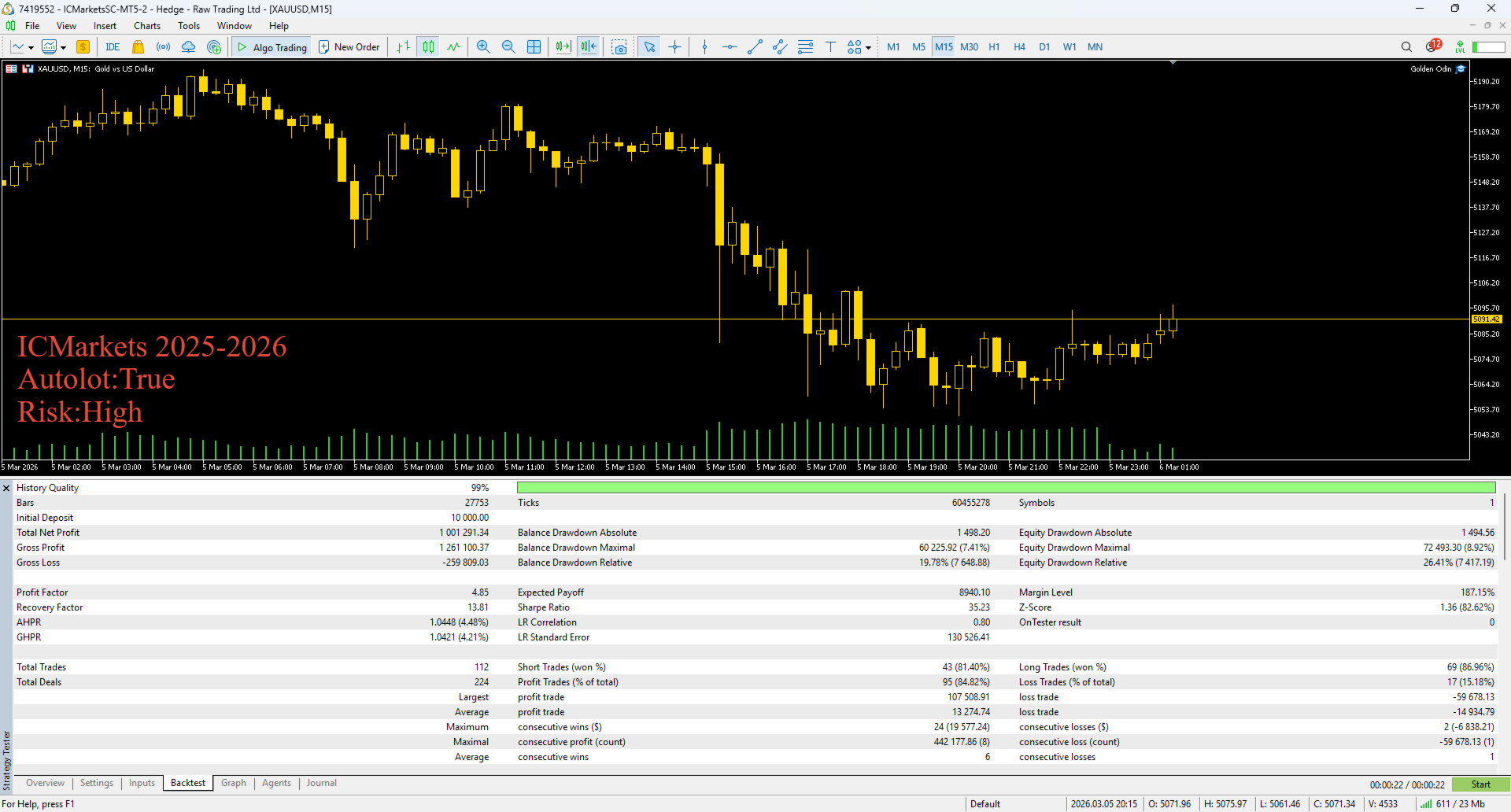The width and height of the screenshot is (1511, 812).
Task: Switch chart to line chart mode
Action: (x=453, y=46)
